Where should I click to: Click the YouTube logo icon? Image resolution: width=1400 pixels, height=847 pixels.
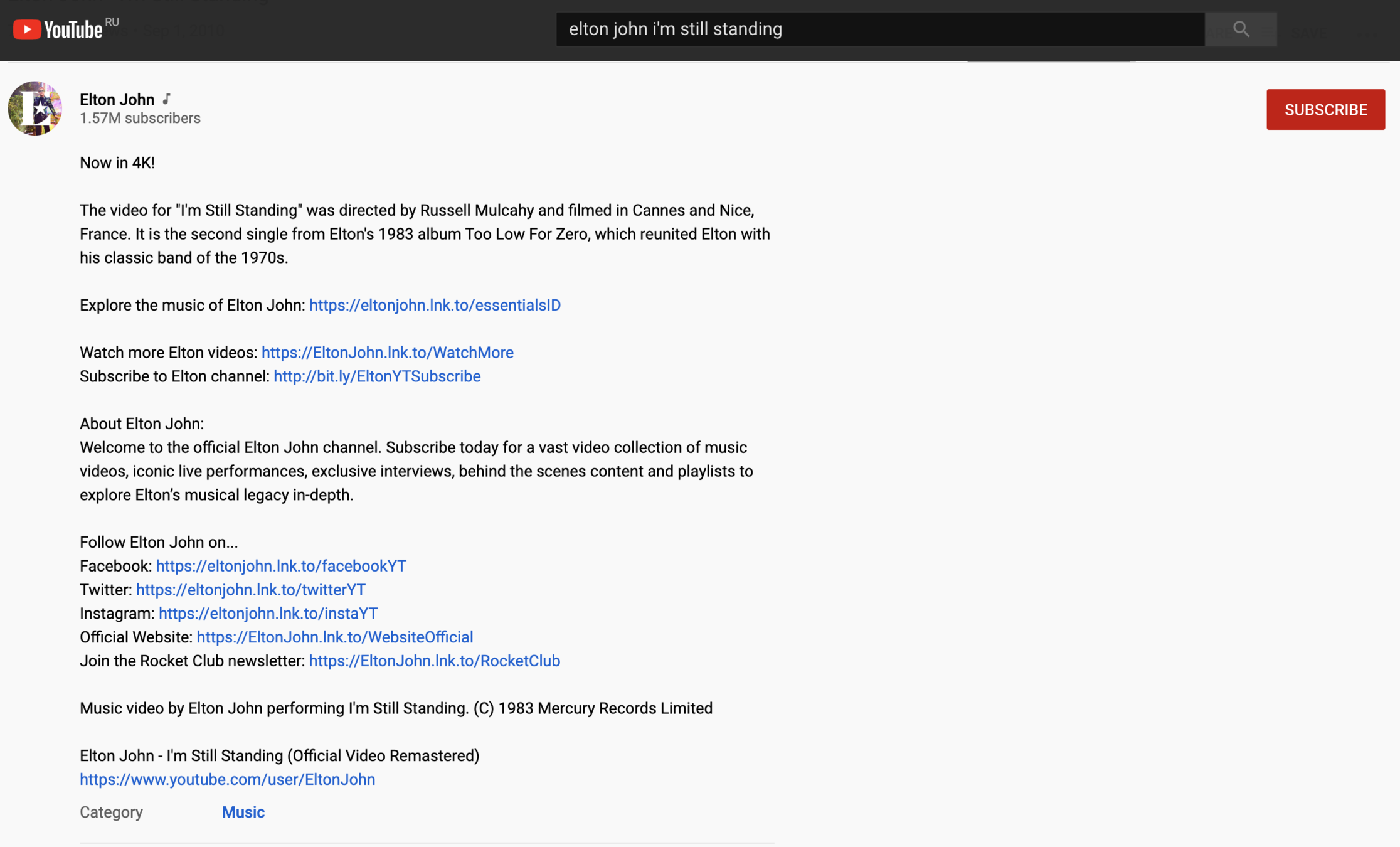click(x=26, y=29)
